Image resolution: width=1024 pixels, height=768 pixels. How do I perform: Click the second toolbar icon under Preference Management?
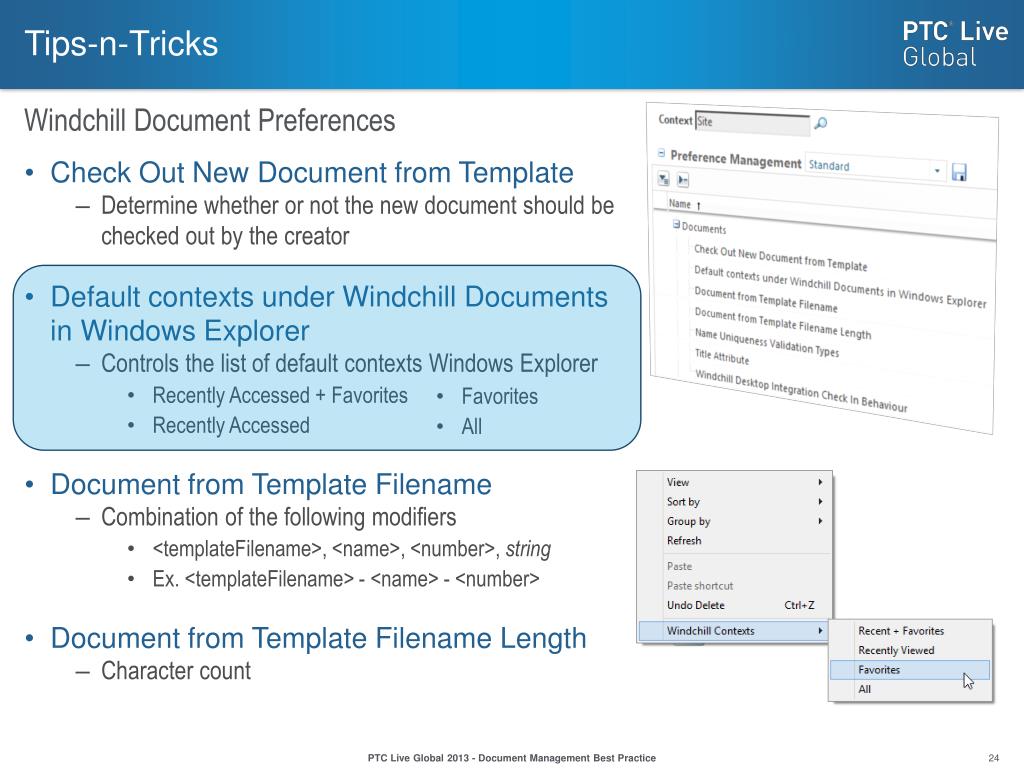point(682,180)
